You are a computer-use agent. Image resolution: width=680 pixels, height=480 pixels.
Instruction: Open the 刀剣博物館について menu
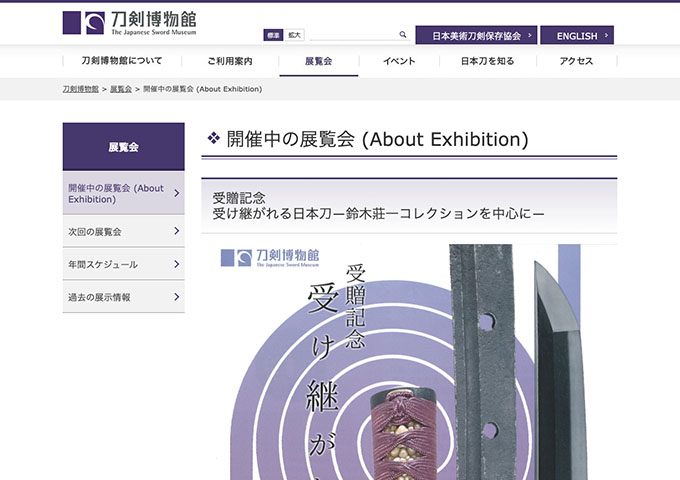[x=122, y=61]
